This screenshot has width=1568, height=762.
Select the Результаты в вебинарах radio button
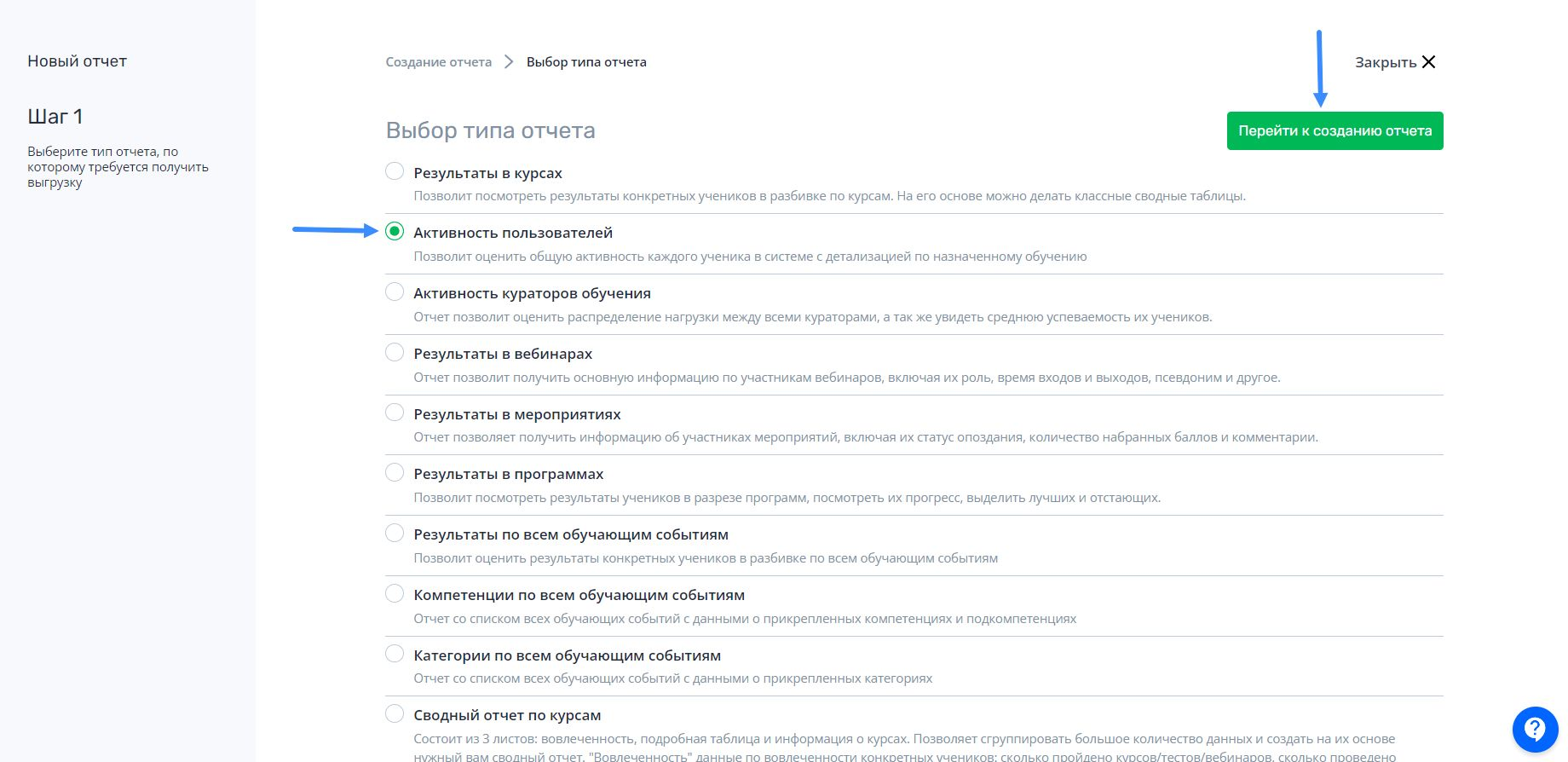click(x=395, y=352)
